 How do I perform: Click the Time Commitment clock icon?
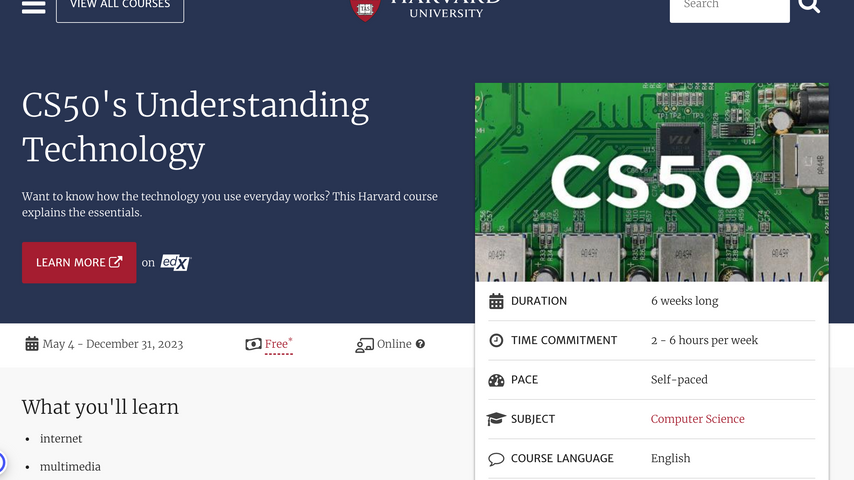496,341
